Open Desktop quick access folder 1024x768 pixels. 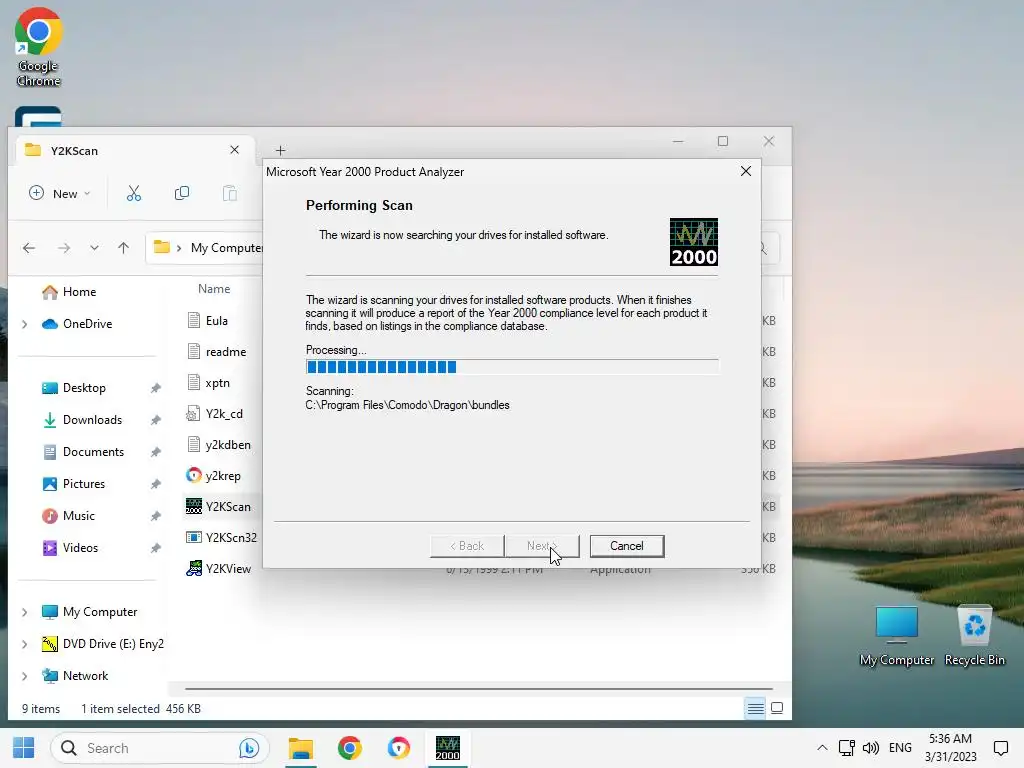84,388
